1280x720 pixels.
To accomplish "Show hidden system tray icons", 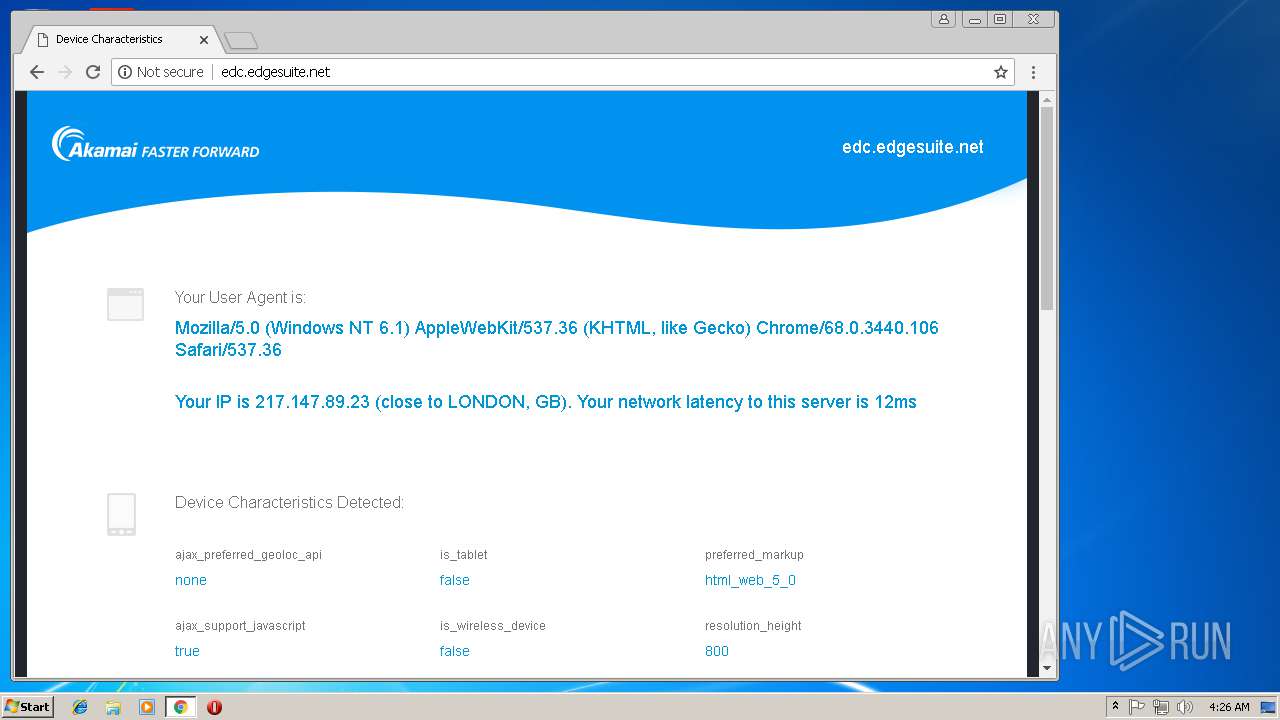I will coord(1115,707).
